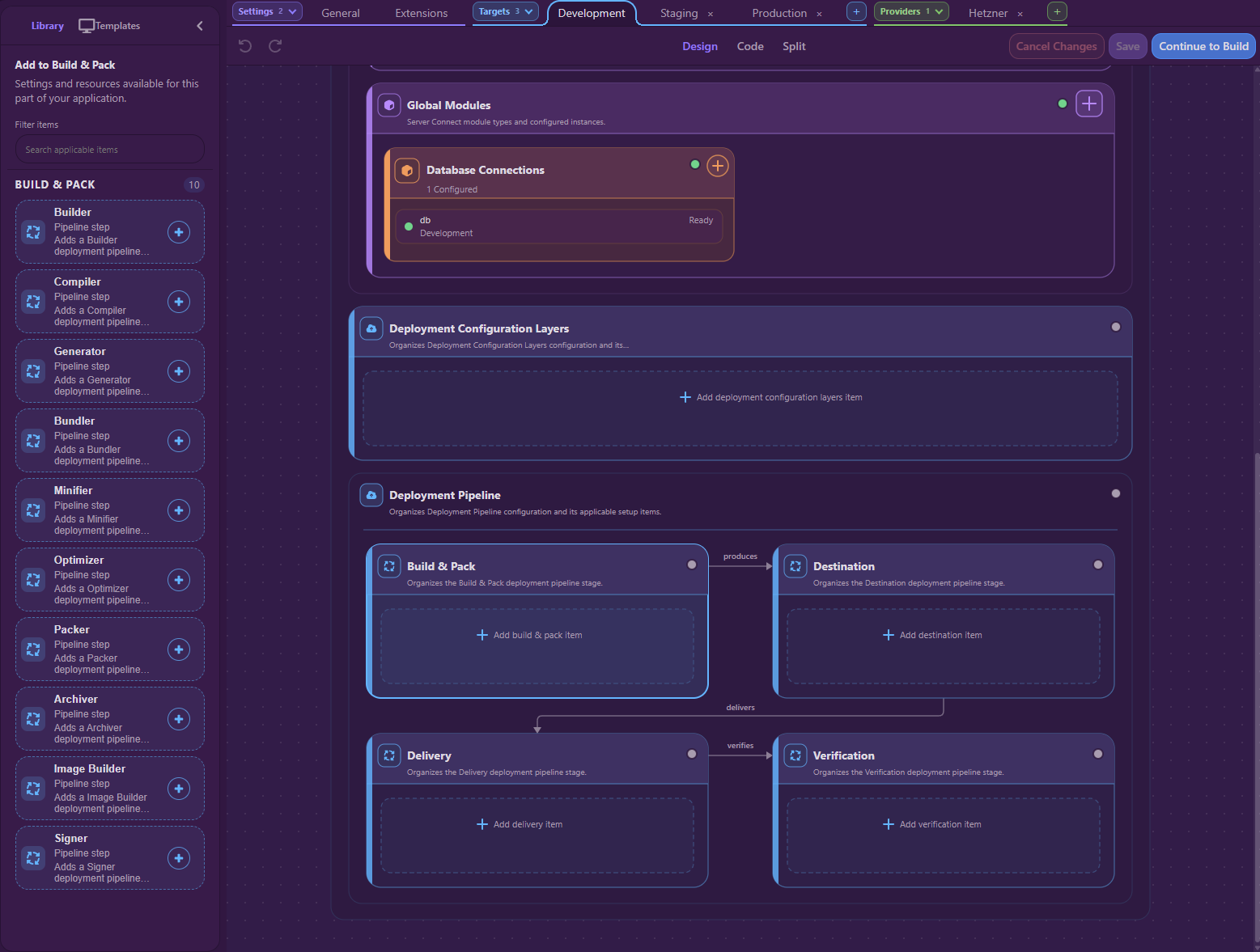Switch to Code view

tap(750, 46)
